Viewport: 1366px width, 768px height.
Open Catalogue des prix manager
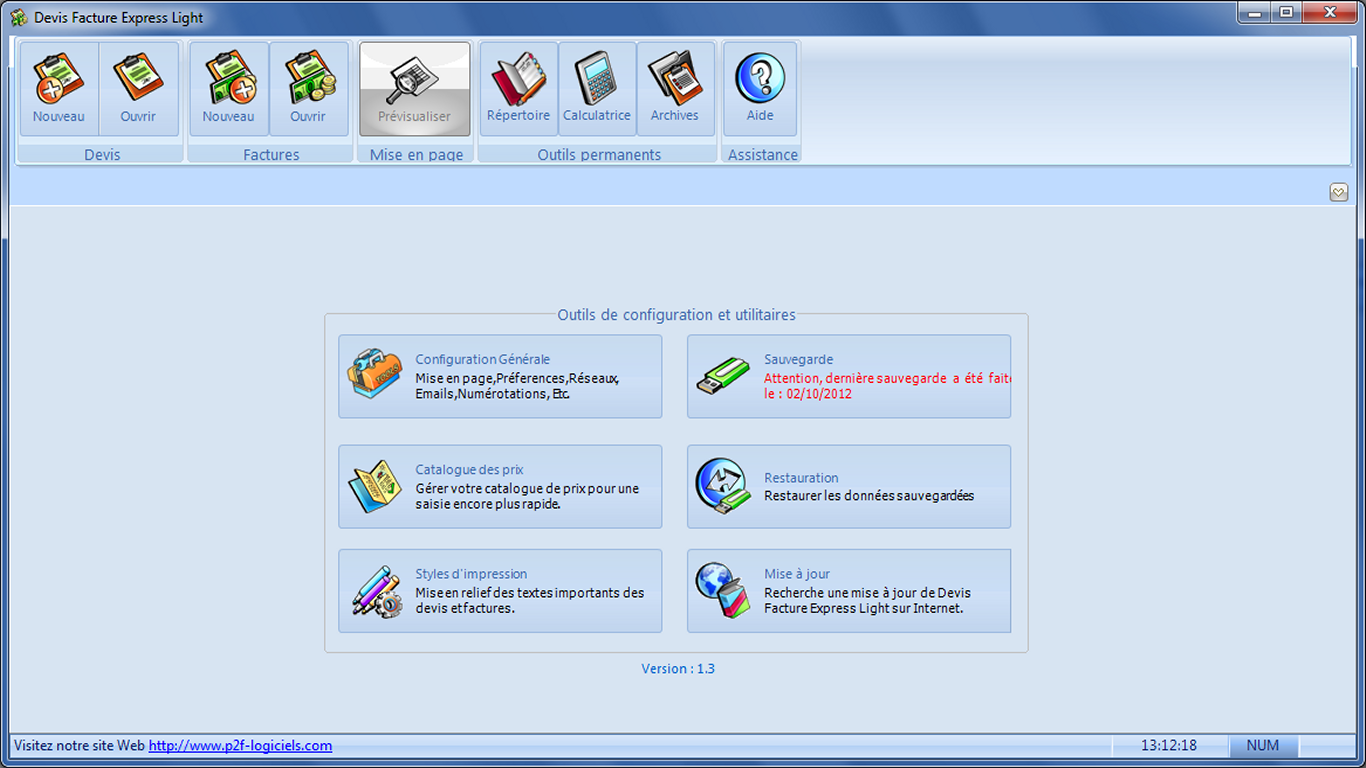click(500, 487)
